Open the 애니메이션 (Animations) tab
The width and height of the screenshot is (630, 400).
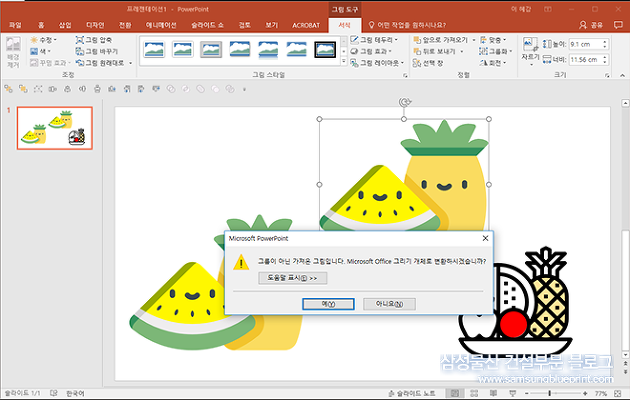(161, 25)
